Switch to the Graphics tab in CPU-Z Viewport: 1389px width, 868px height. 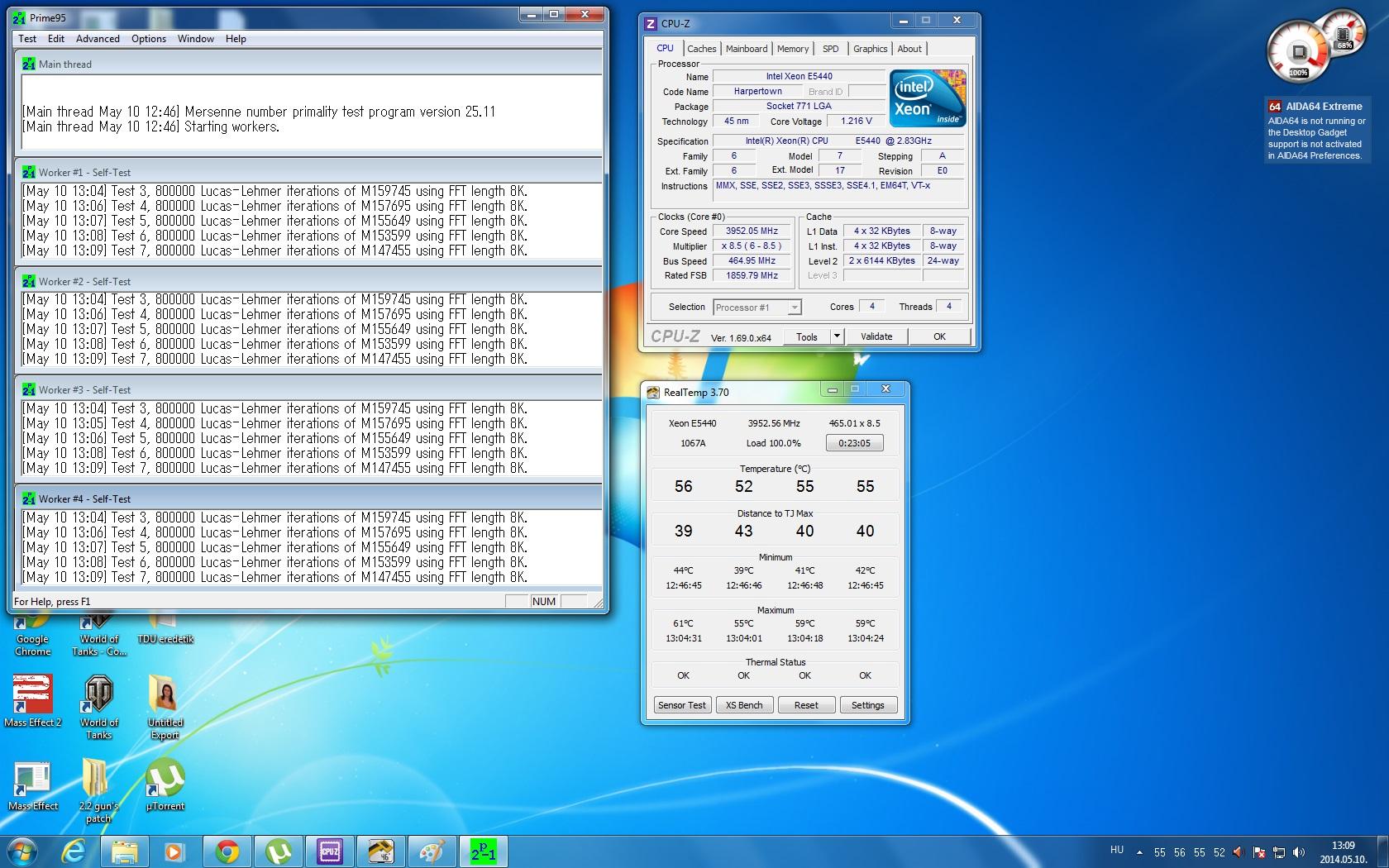pos(870,49)
